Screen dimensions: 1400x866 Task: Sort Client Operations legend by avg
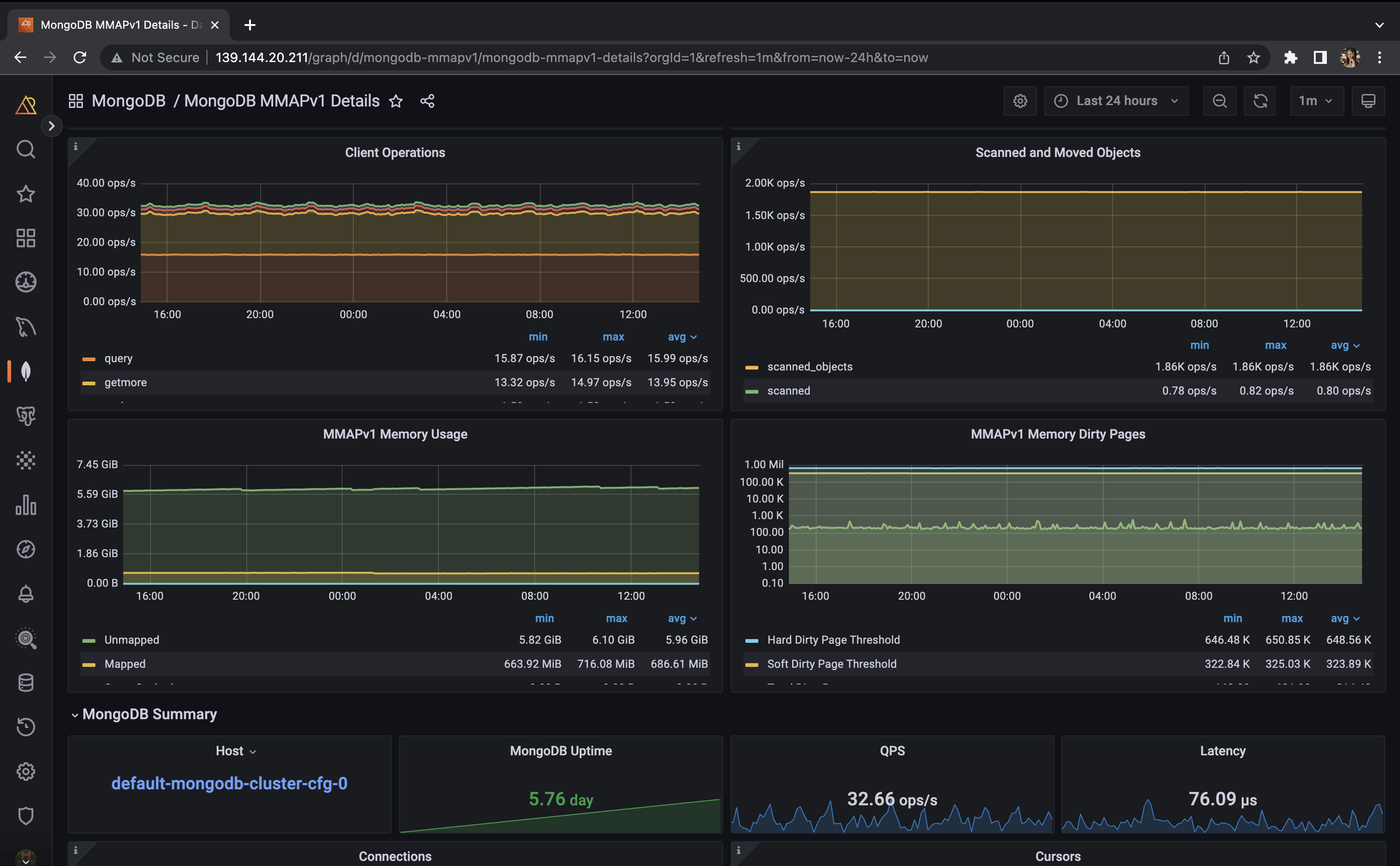coord(681,337)
